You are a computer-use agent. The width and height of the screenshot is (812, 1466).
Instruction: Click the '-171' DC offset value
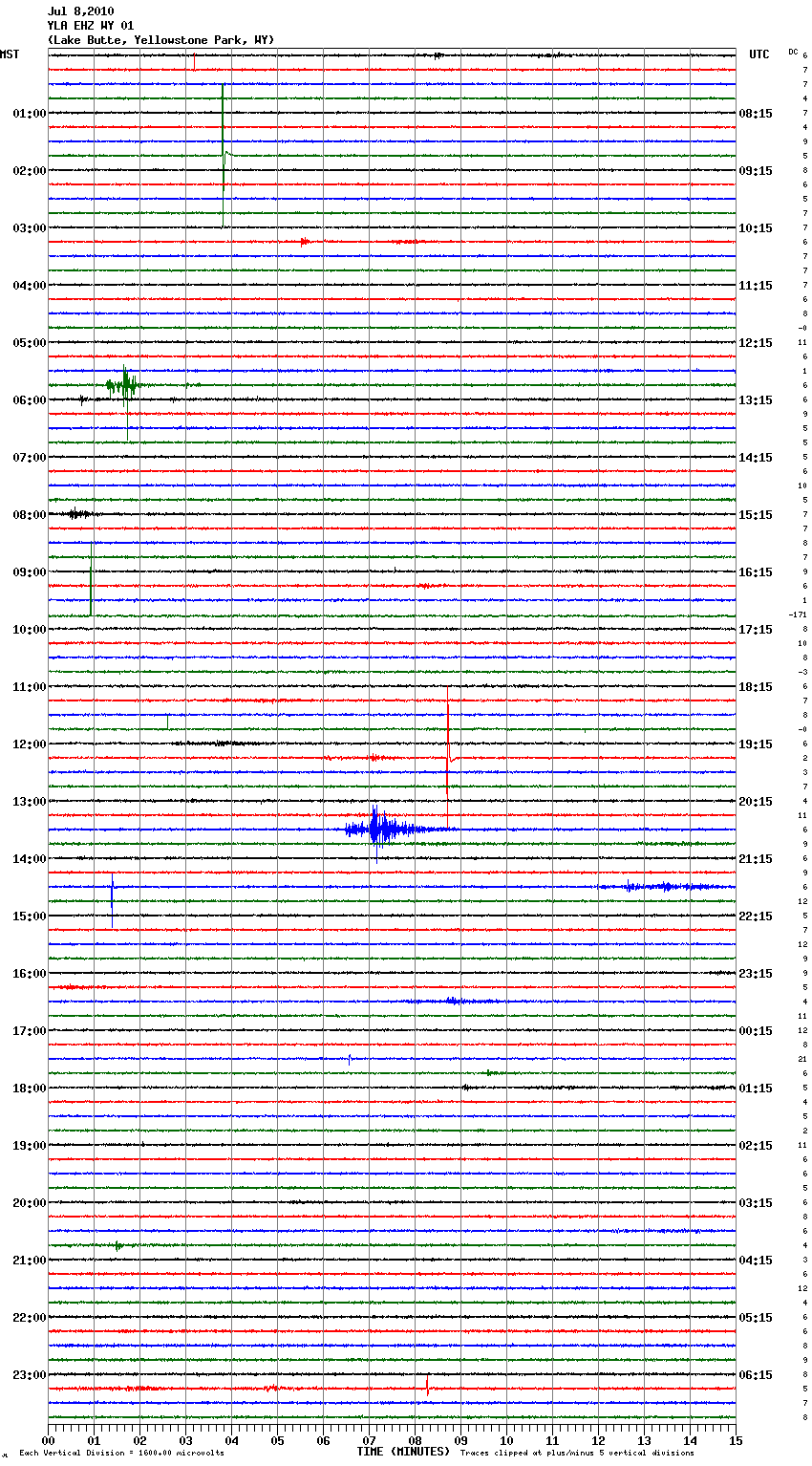[x=797, y=614]
